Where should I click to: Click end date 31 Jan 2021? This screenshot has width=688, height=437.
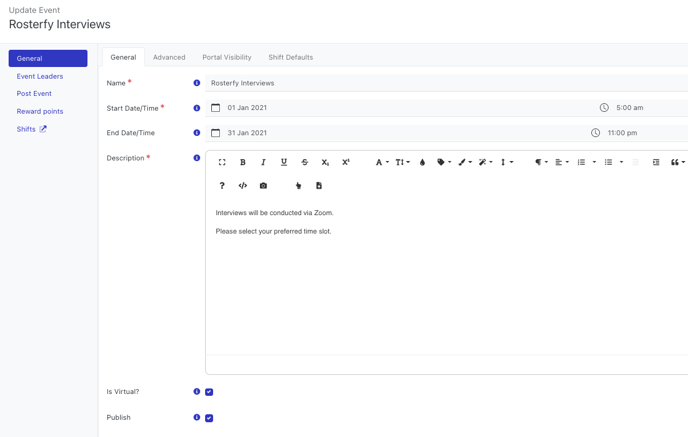point(247,133)
